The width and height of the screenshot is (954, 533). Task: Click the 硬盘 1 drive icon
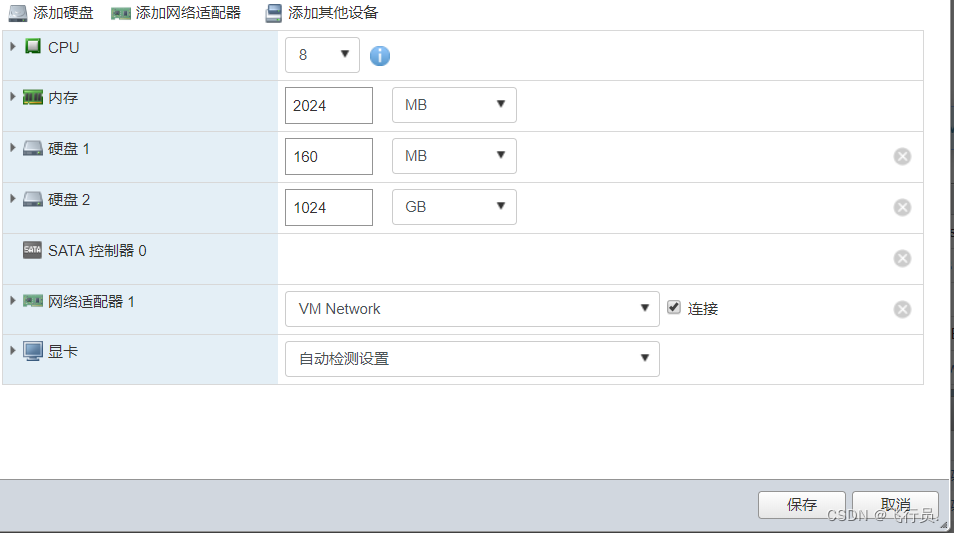click(33, 148)
